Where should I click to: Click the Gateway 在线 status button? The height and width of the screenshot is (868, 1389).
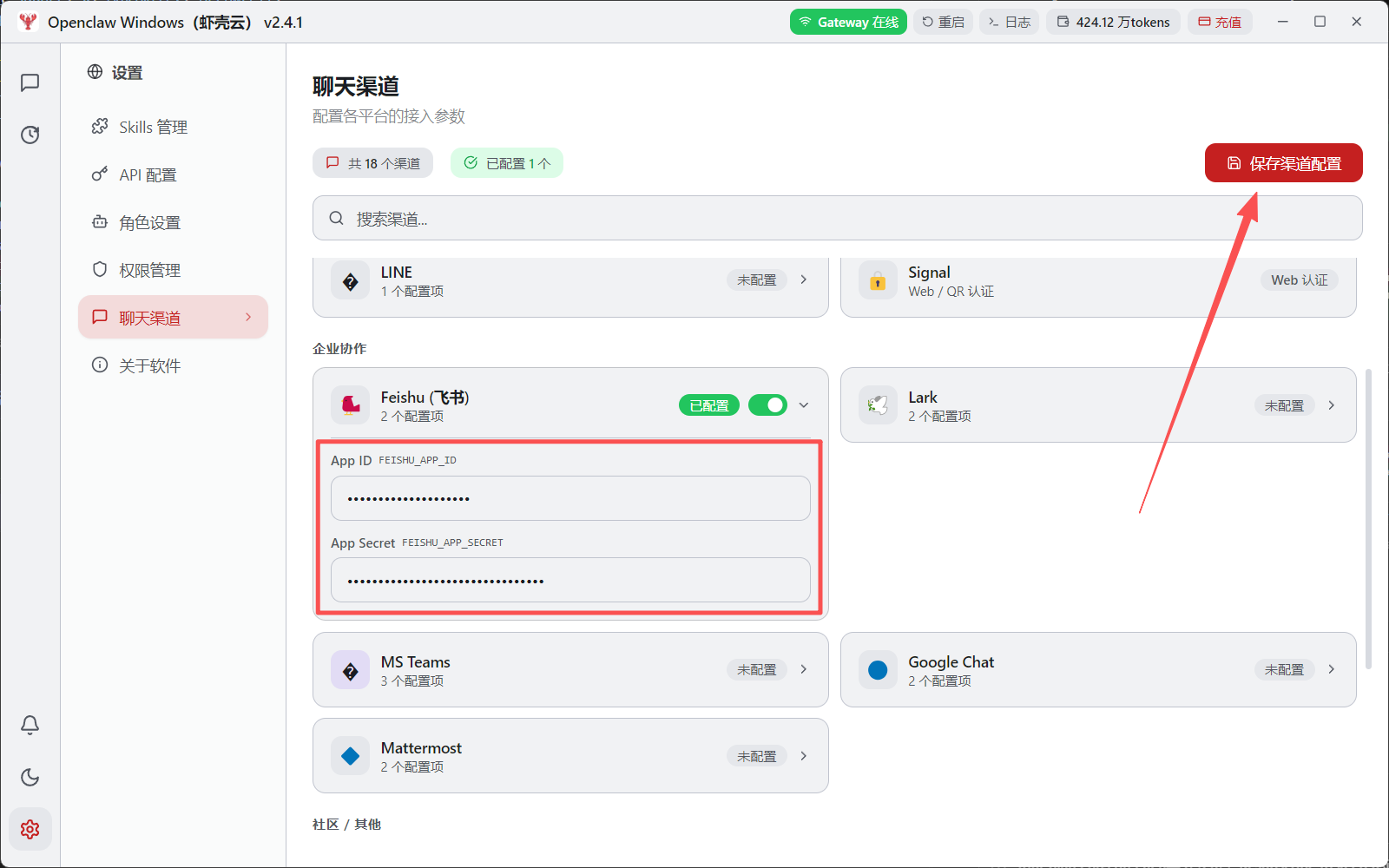click(x=848, y=22)
